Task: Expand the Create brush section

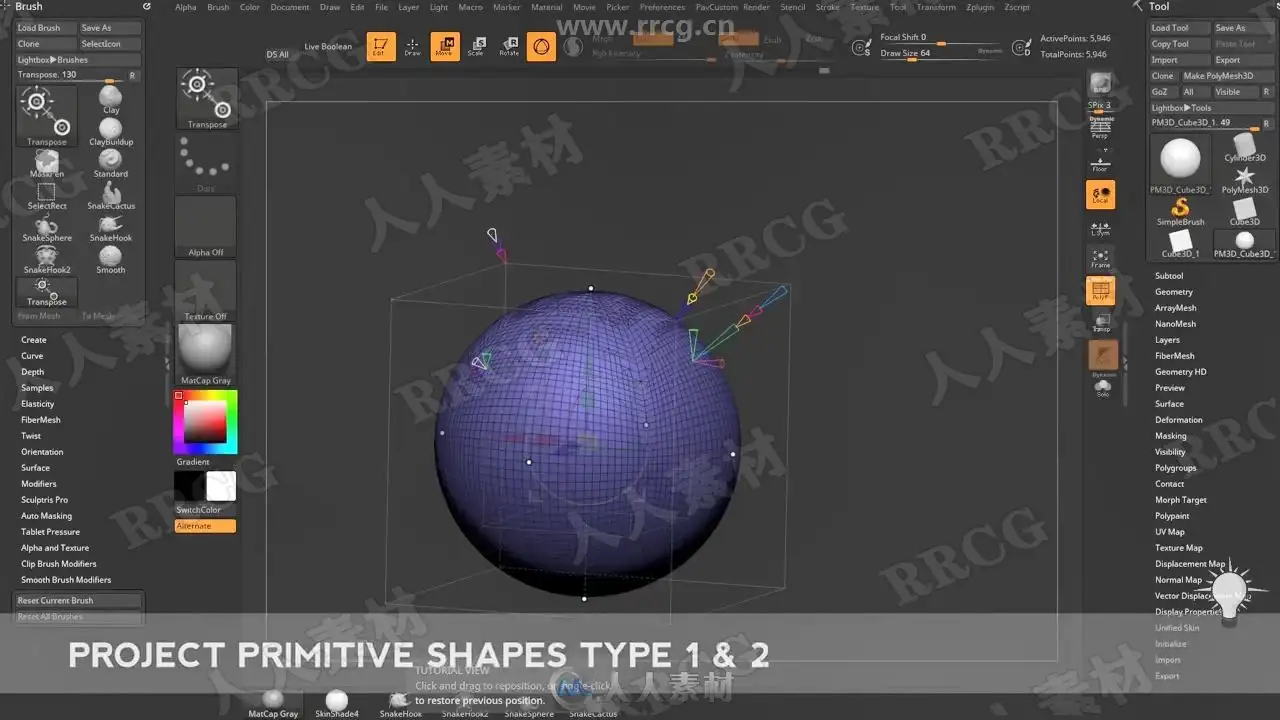Action: 34,340
